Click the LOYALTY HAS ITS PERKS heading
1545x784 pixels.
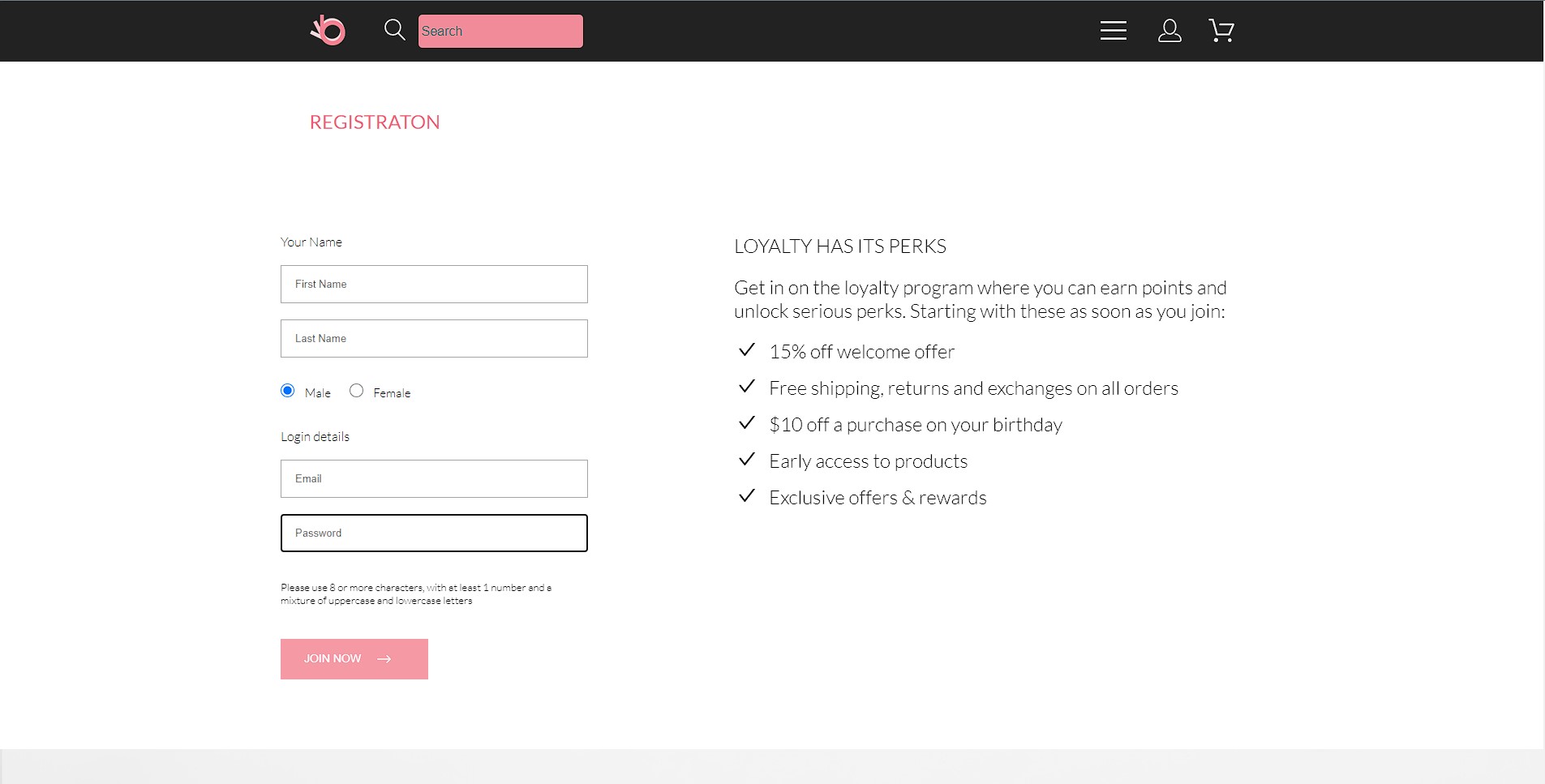pyautogui.click(x=840, y=246)
